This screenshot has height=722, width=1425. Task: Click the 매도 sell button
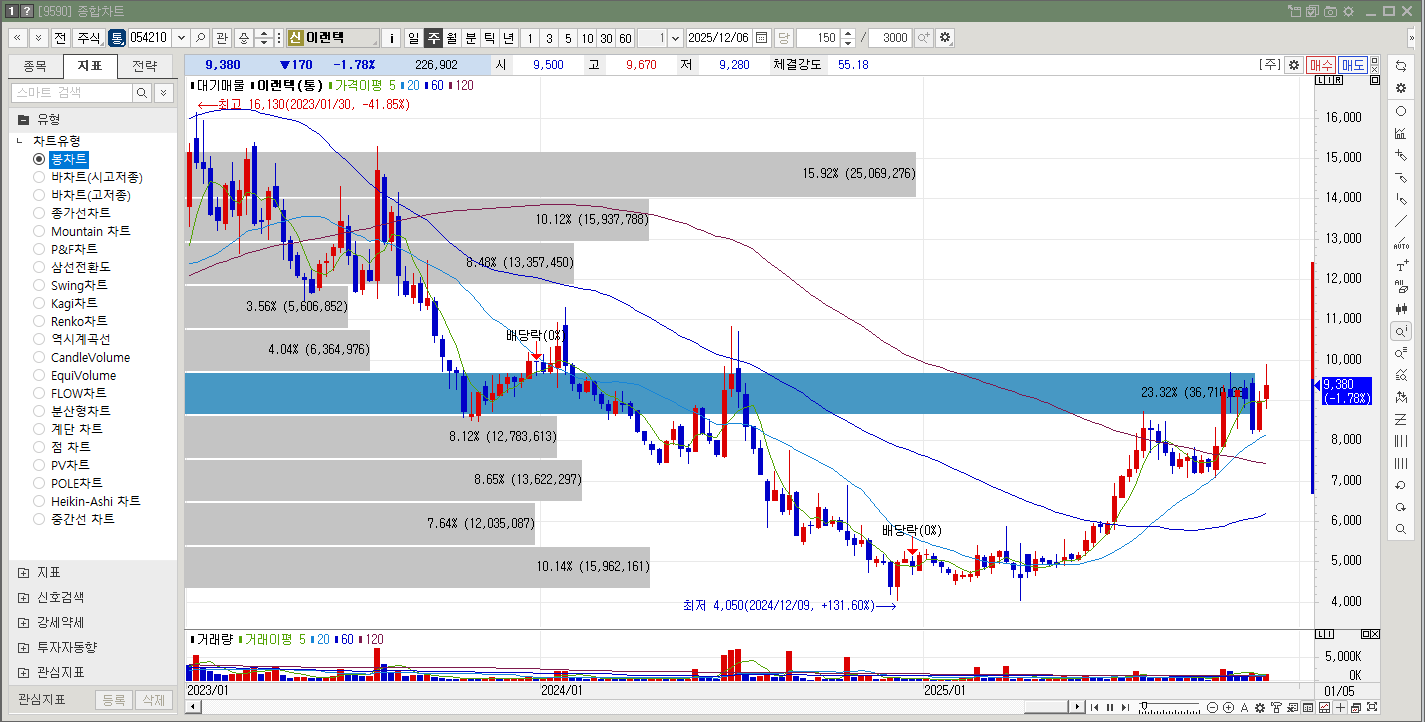(x=1354, y=65)
